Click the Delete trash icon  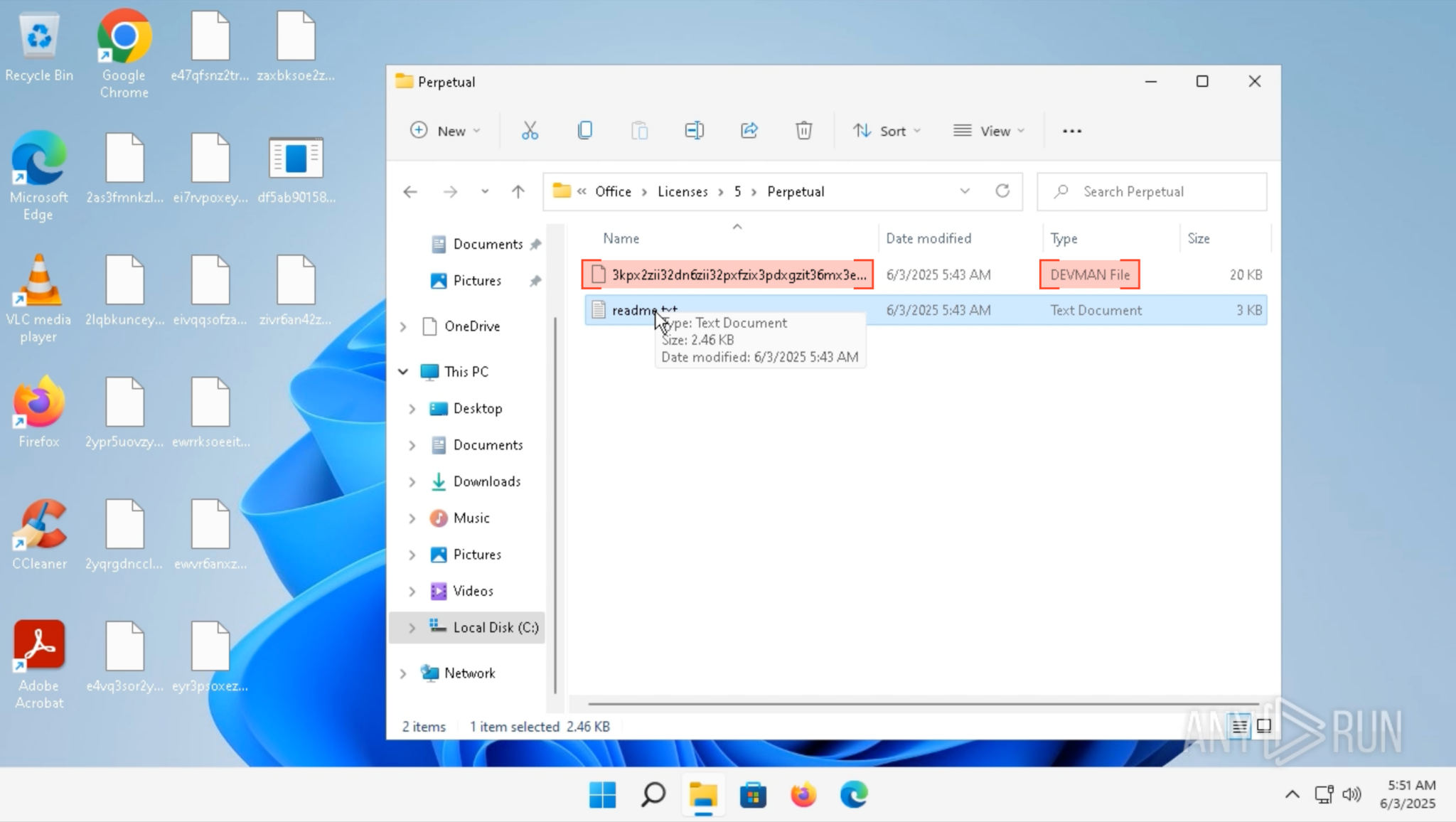coord(803,131)
